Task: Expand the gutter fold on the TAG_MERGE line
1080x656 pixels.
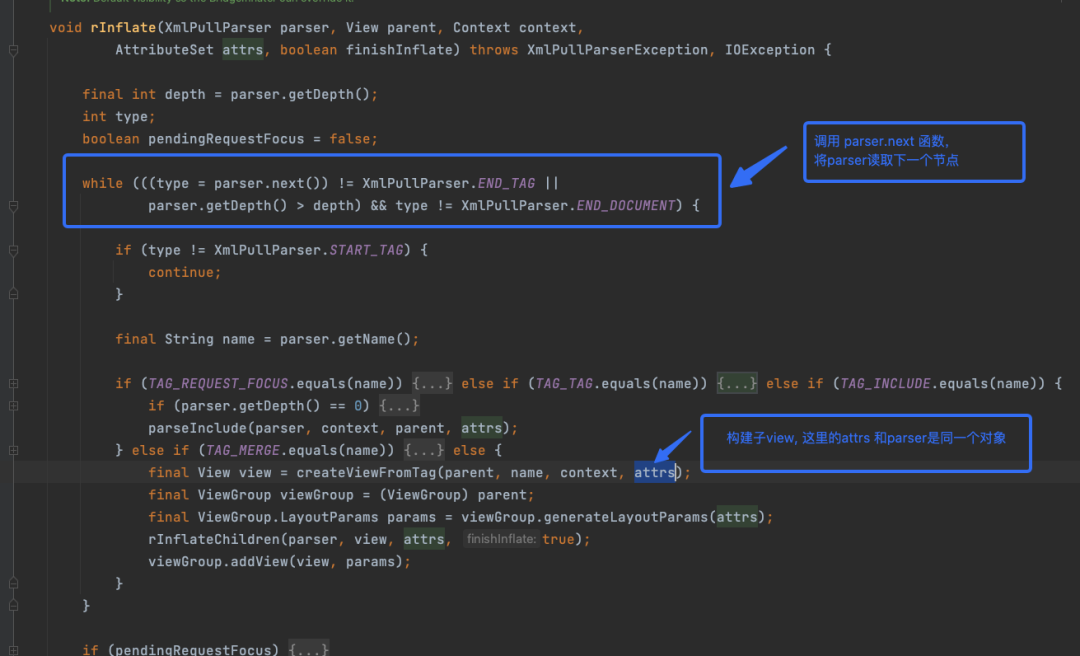Action: click(13, 450)
